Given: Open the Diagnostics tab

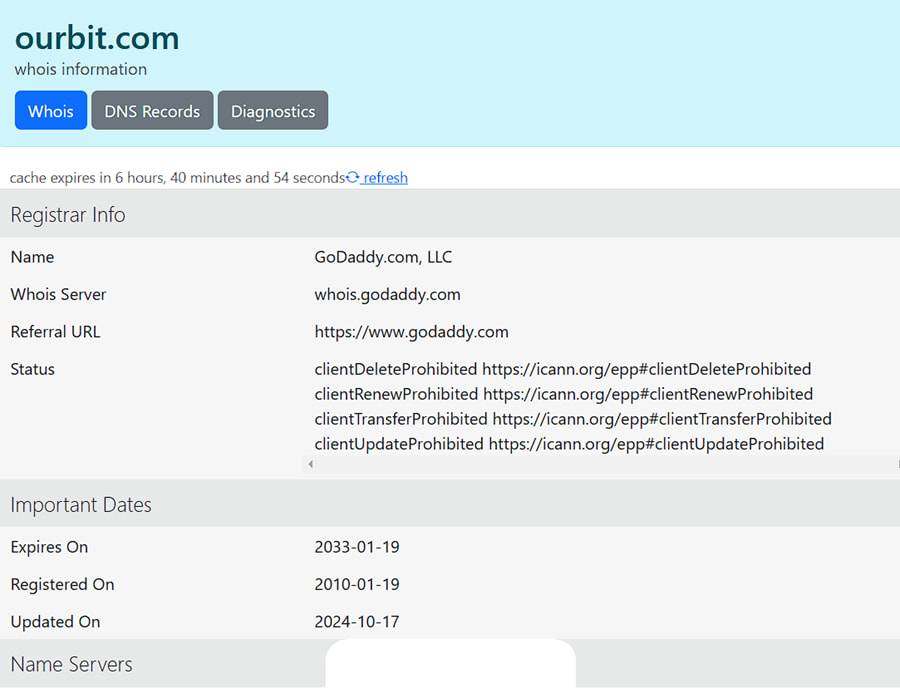Looking at the screenshot, I should [273, 110].
